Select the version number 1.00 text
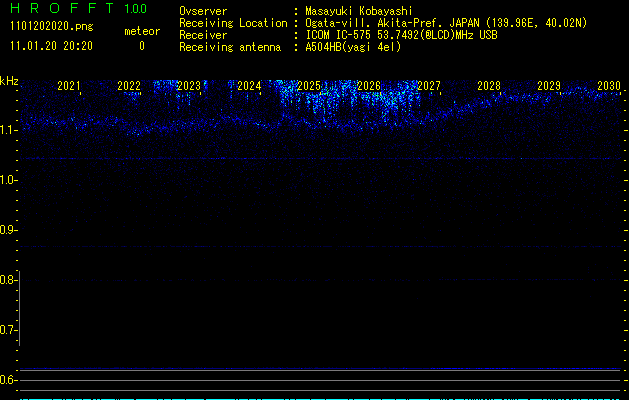Viewport: 629px width, 400px height. [x=136, y=8]
